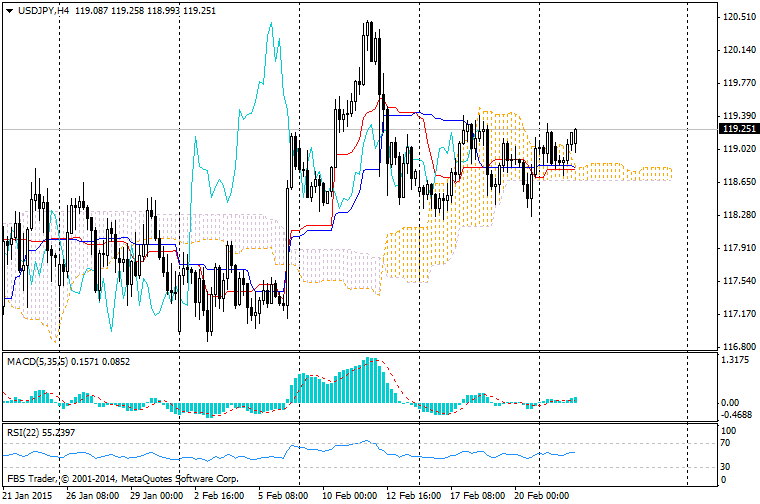
Task: Click the 118.650 price axis value
Action: coord(739,182)
